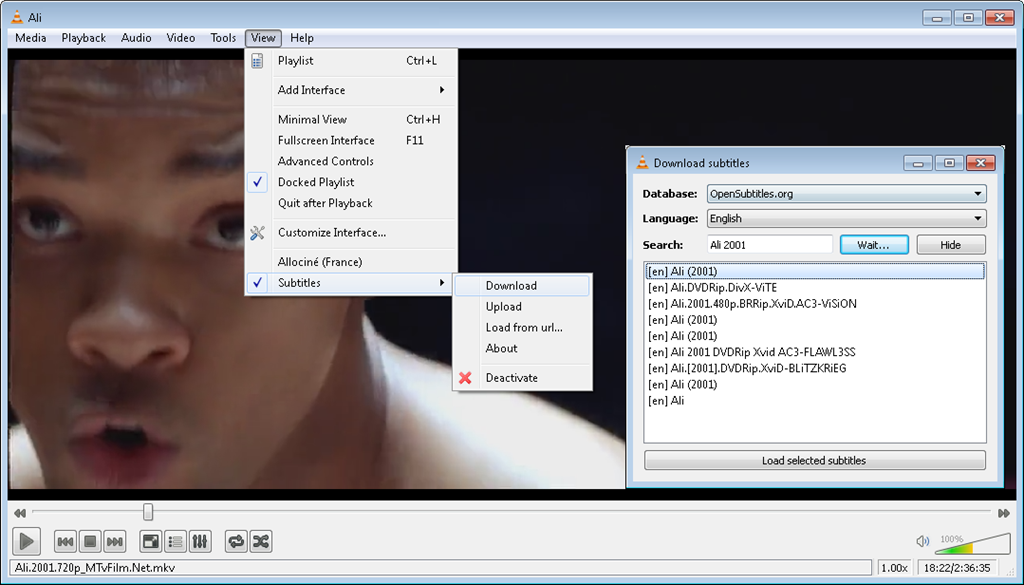This screenshot has height=585, width=1024.
Task: Select Ali.2001.480p.BRRip.XviD.AC3-ViSiON subtitle
Action: point(814,304)
